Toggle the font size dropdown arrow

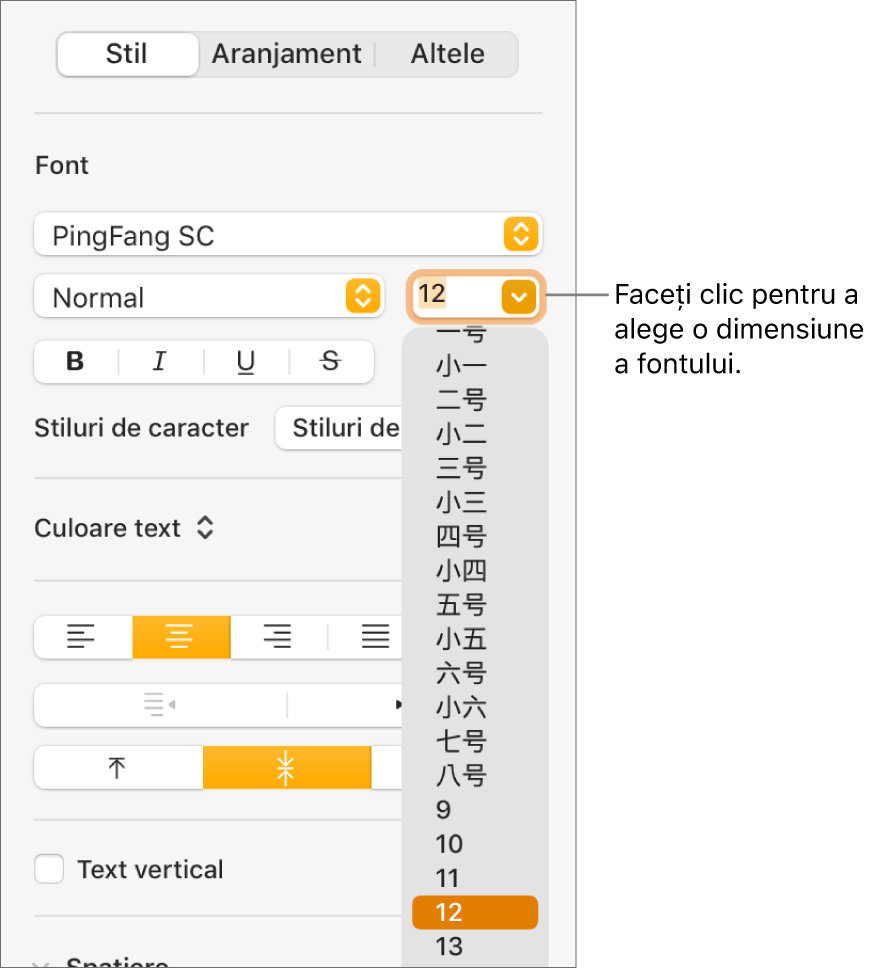(x=519, y=297)
